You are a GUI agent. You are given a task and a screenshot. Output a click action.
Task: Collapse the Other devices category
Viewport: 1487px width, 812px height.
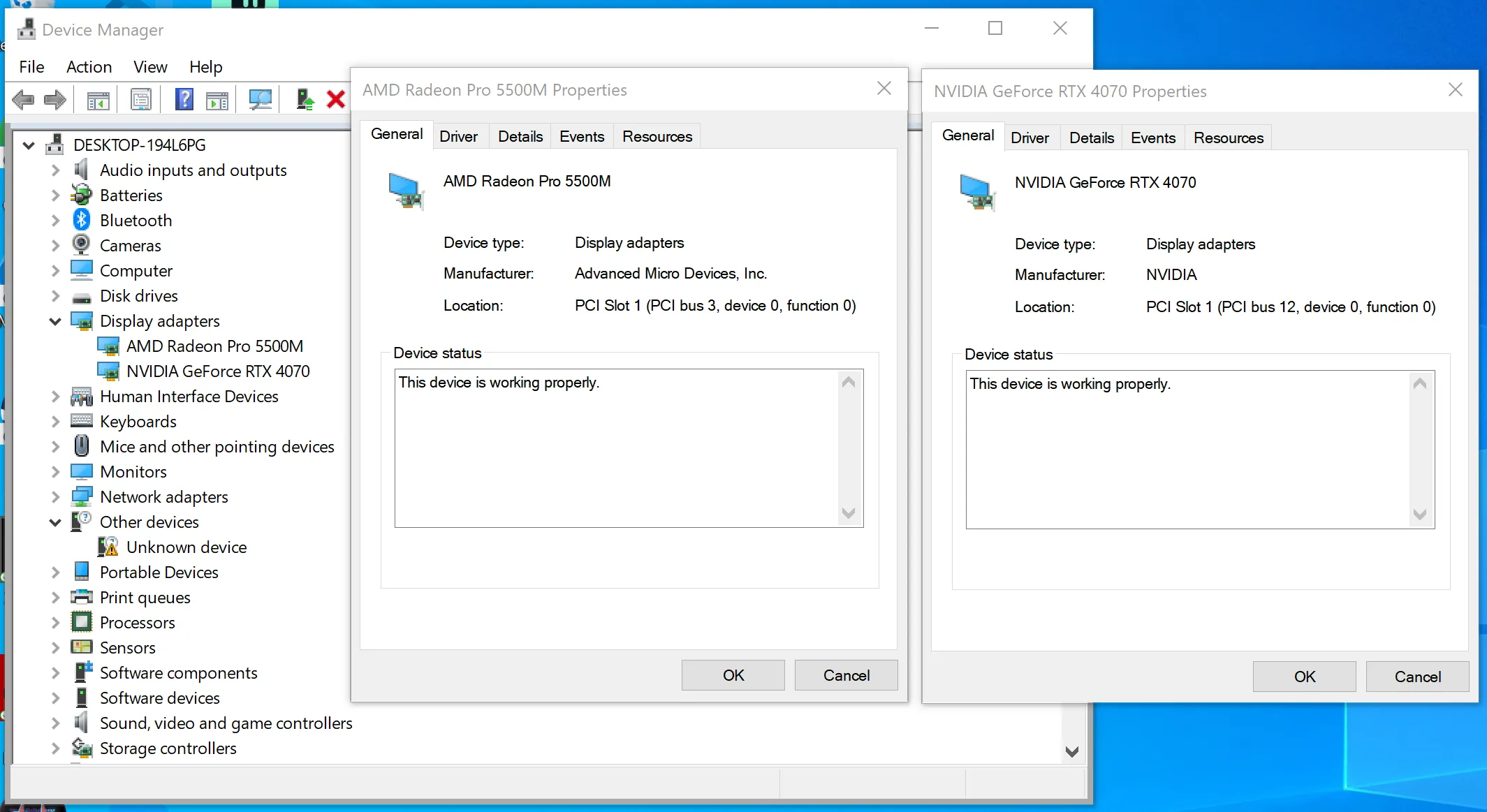point(55,522)
